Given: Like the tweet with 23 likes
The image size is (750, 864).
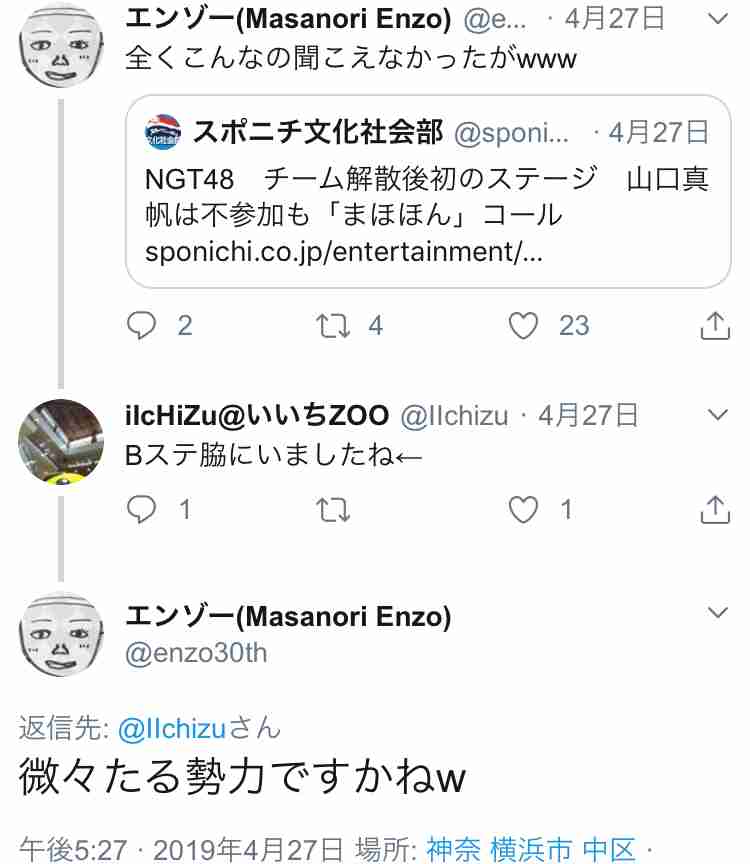Looking at the screenshot, I should click(523, 325).
